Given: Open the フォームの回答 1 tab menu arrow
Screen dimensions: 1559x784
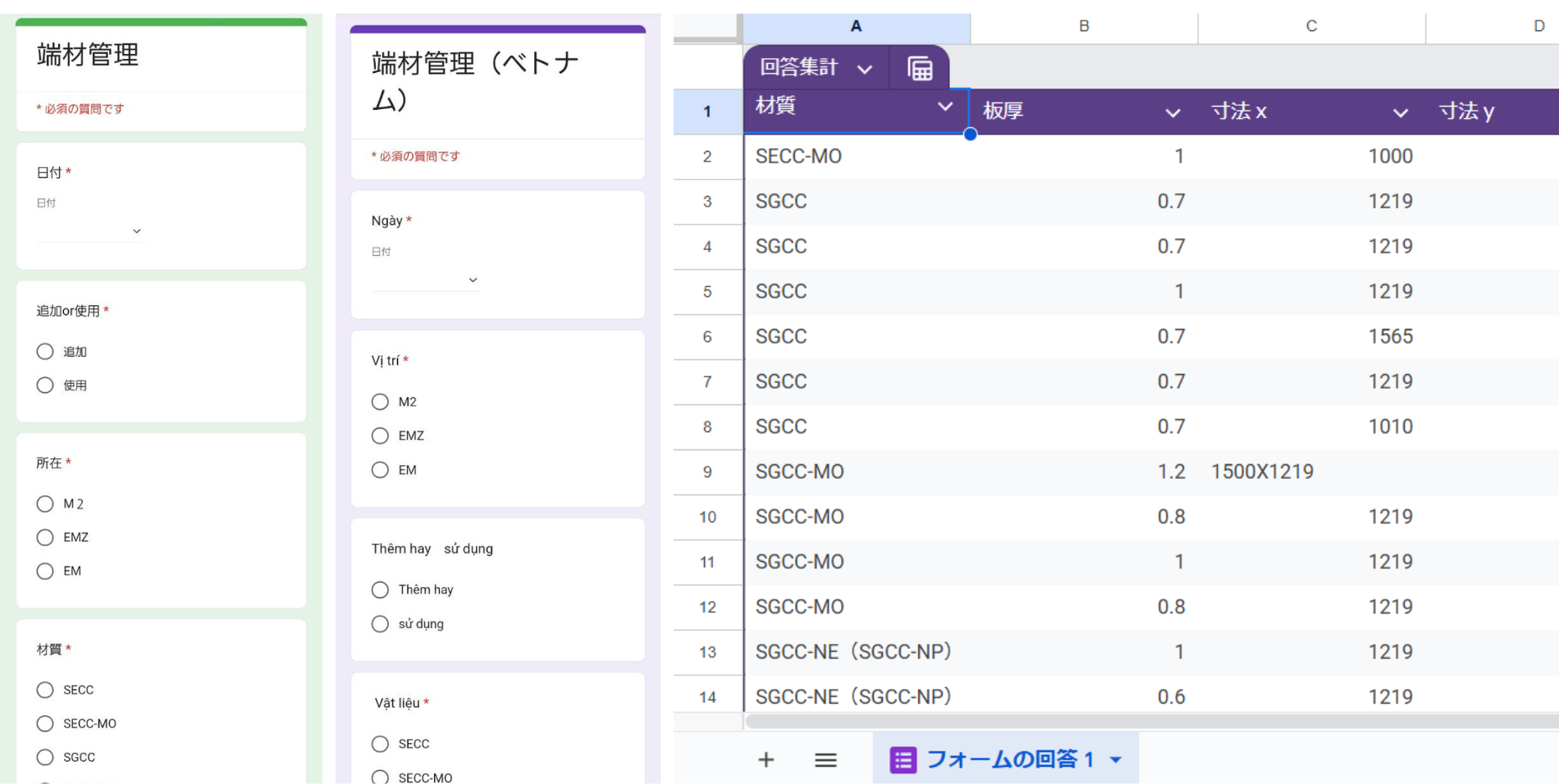Looking at the screenshot, I should coord(1116,759).
